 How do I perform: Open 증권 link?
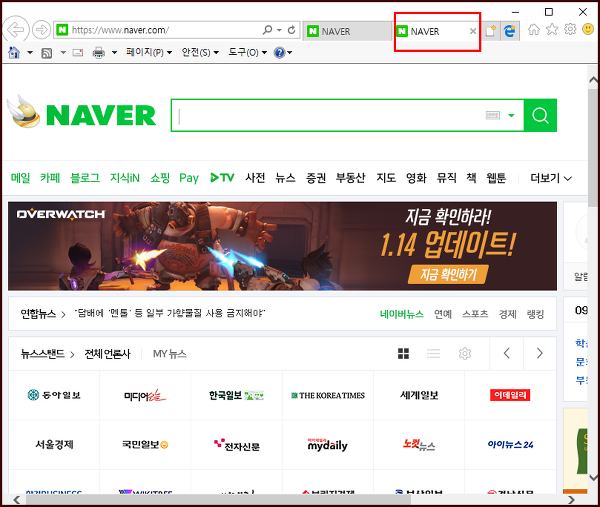[x=316, y=178]
